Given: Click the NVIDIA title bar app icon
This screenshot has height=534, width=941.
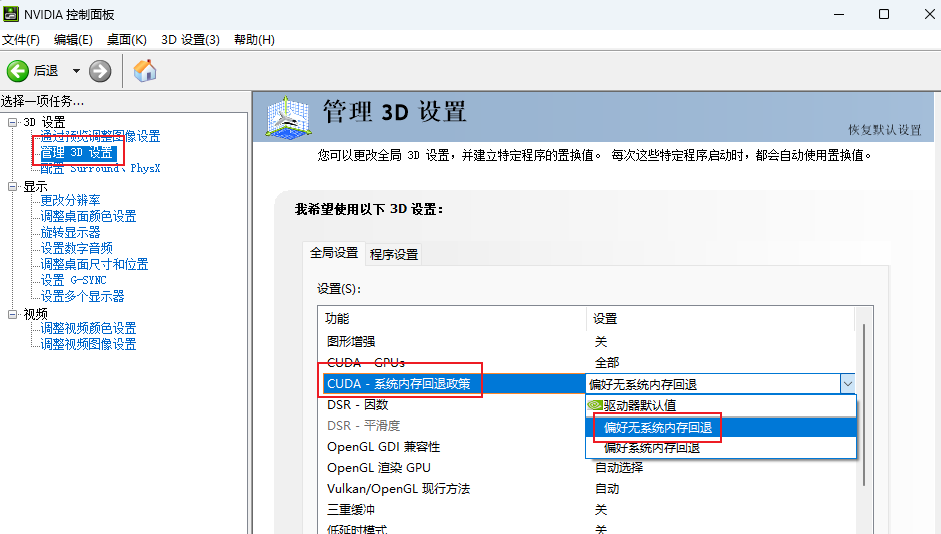Looking at the screenshot, I should pos(11,14).
